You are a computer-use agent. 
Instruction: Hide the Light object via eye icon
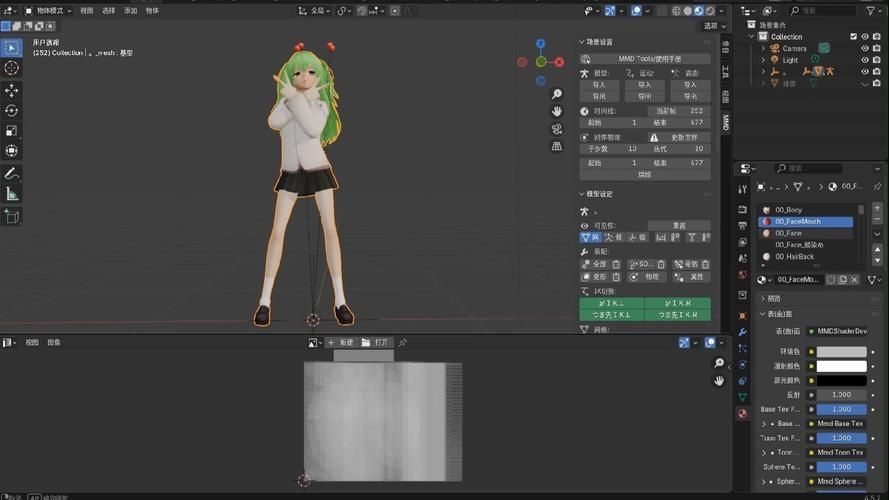pos(865,60)
